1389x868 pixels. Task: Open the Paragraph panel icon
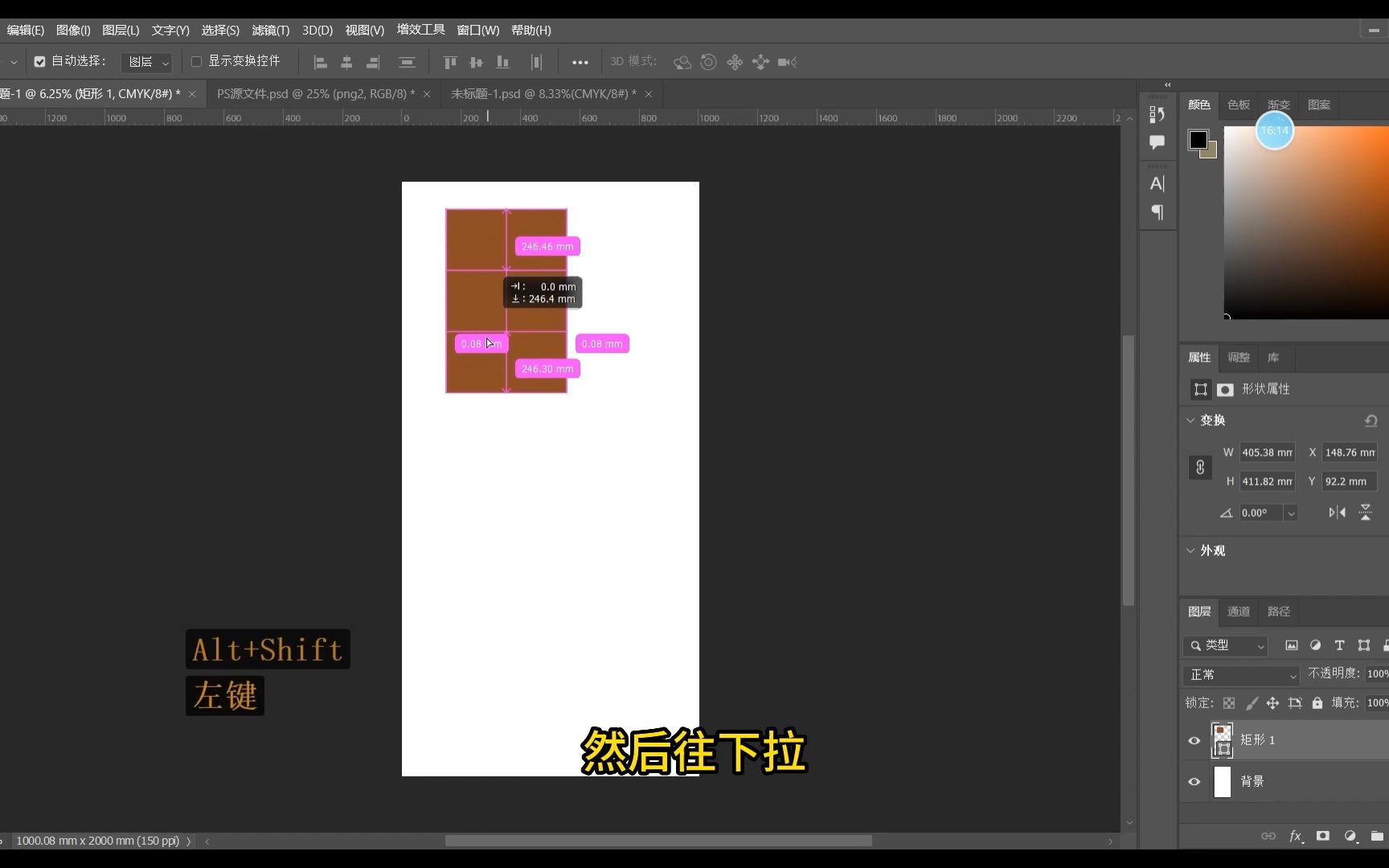(1157, 212)
